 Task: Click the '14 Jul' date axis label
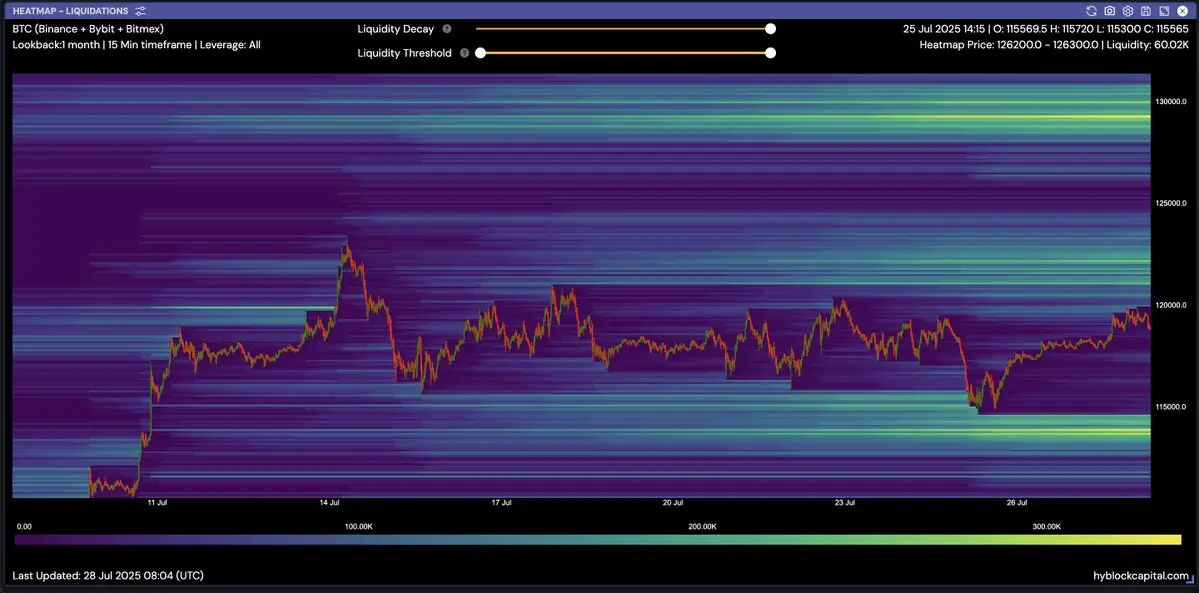tap(330, 503)
